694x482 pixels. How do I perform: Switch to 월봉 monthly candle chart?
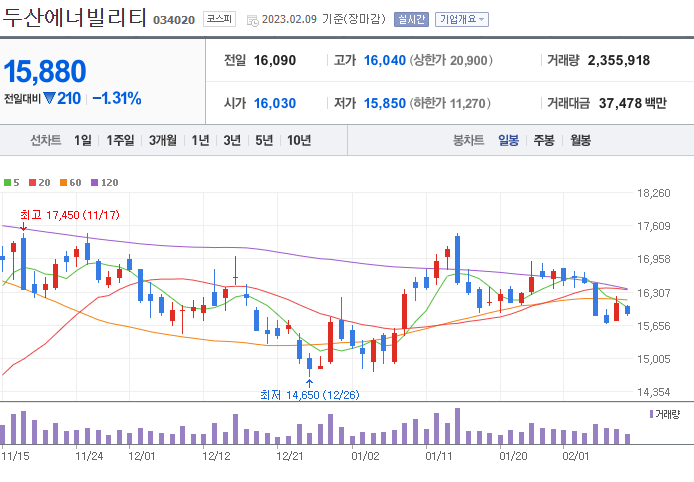coord(580,140)
